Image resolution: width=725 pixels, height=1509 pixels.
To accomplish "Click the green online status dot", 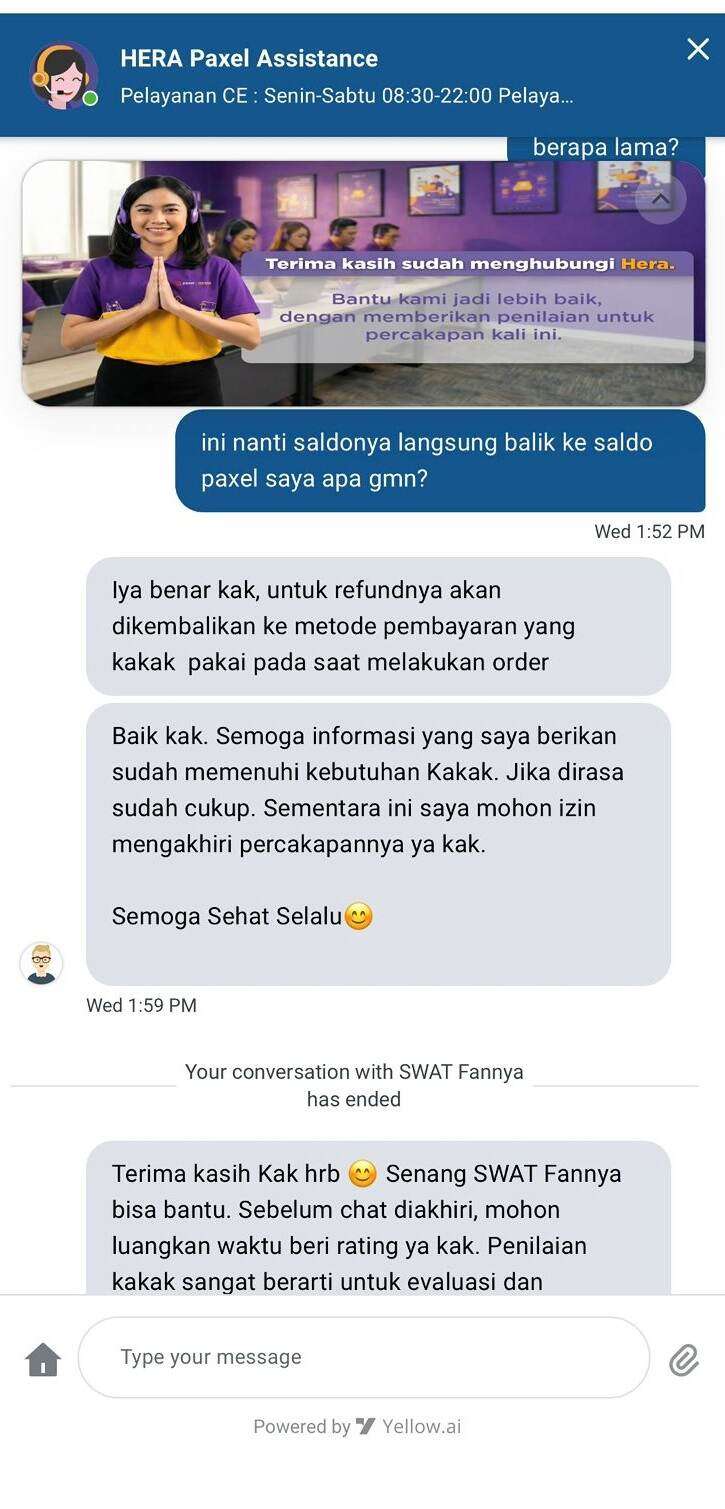I will 90,98.
